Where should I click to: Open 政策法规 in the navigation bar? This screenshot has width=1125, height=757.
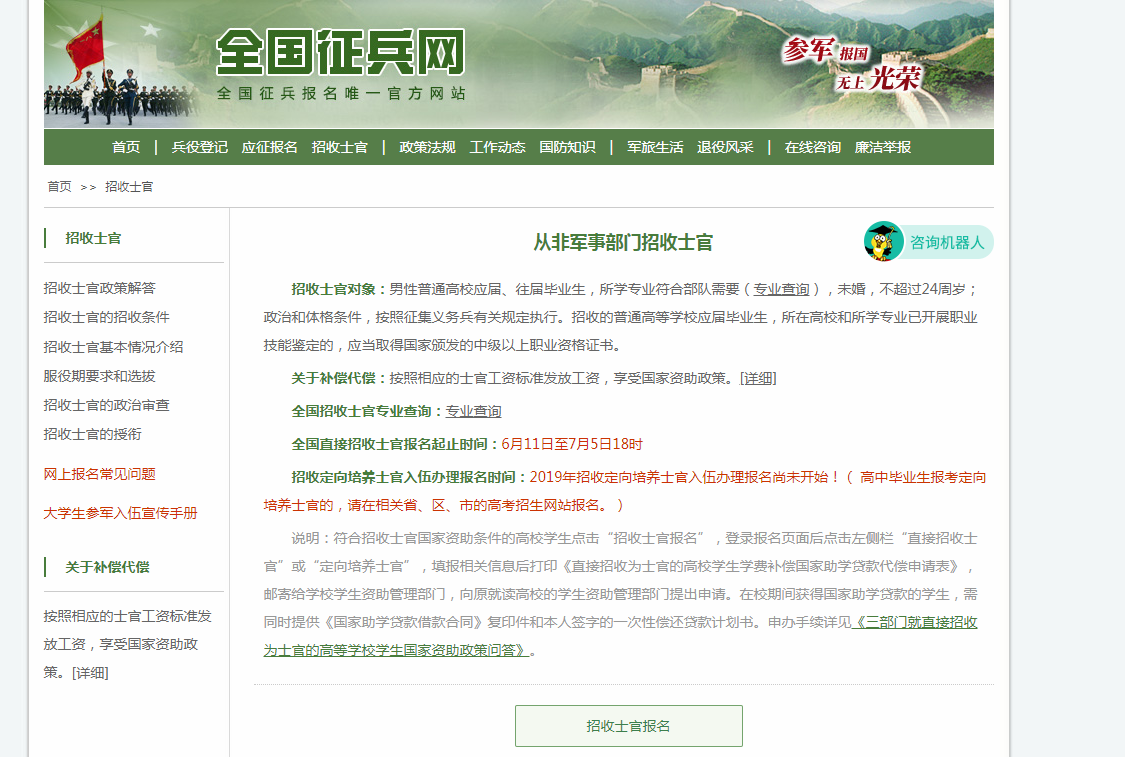click(x=428, y=147)
